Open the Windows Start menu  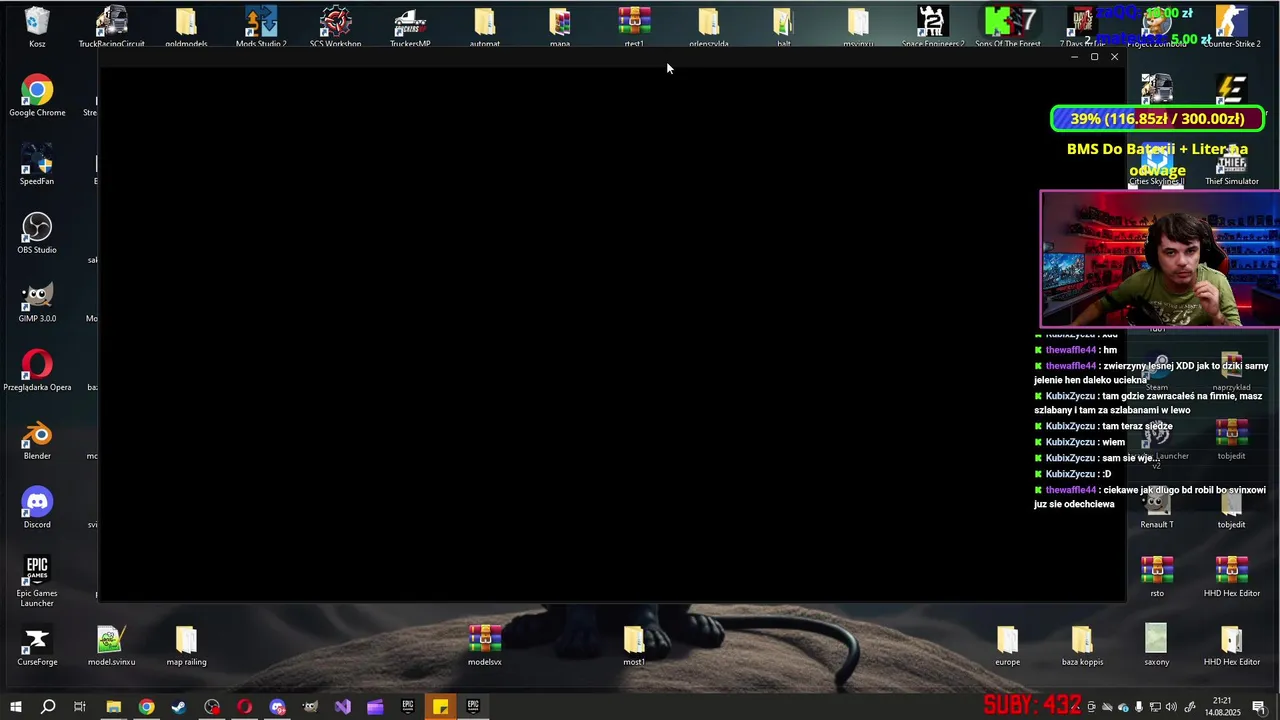pos(15,707)
